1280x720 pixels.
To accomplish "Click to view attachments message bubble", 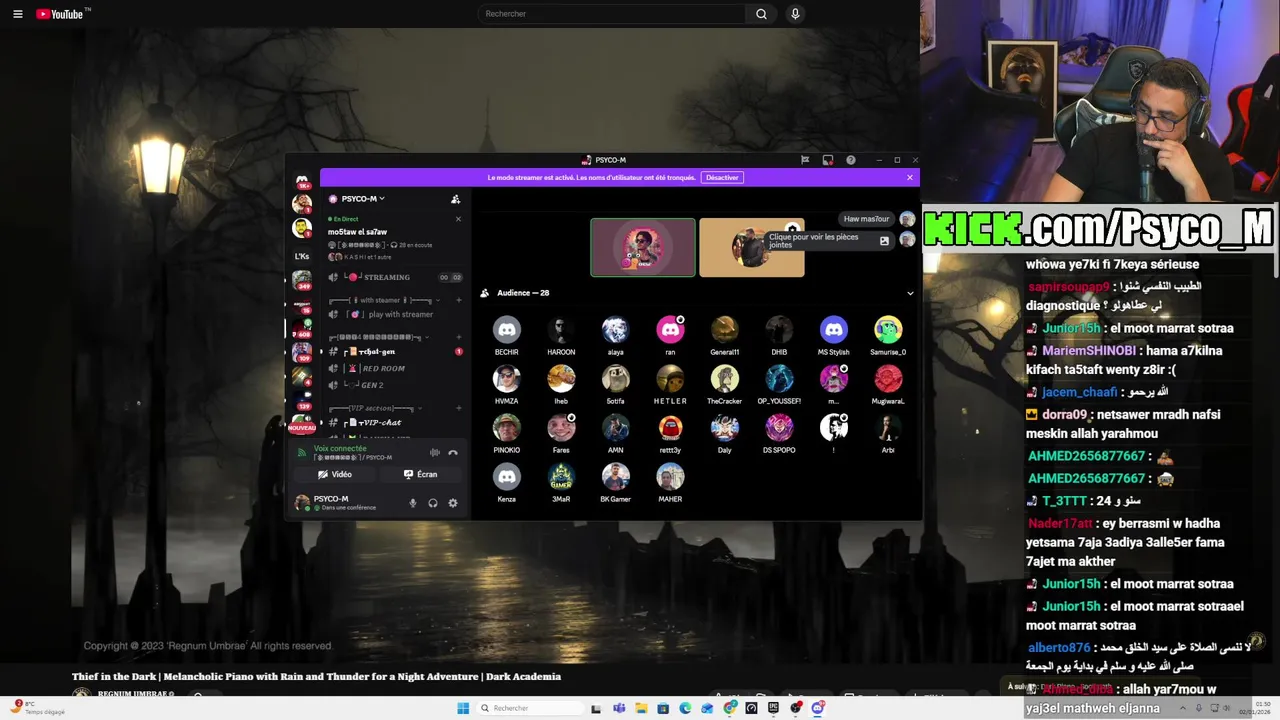I will click(x=828, y=241).
